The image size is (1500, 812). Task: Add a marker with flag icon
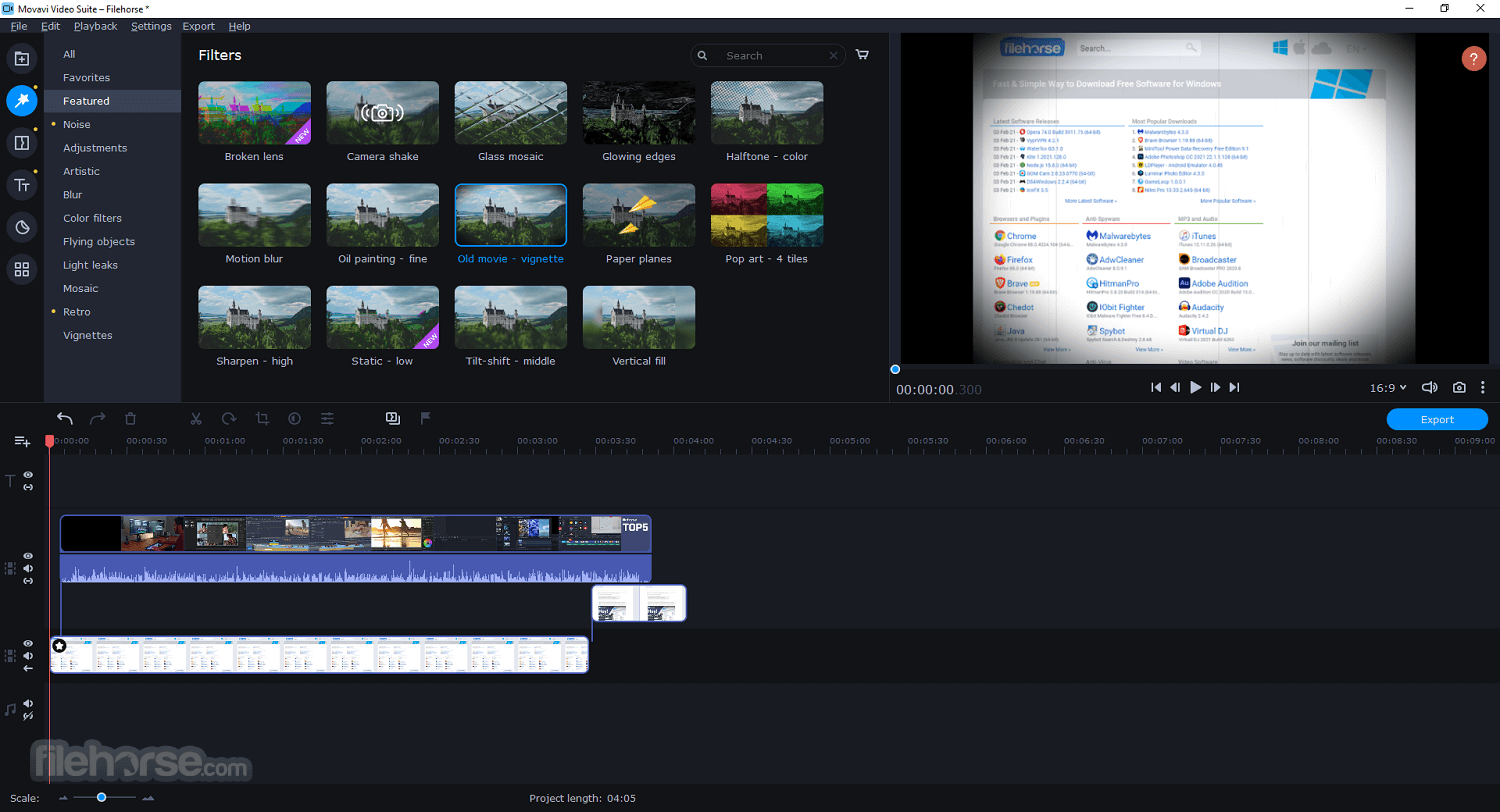(426, 419)
